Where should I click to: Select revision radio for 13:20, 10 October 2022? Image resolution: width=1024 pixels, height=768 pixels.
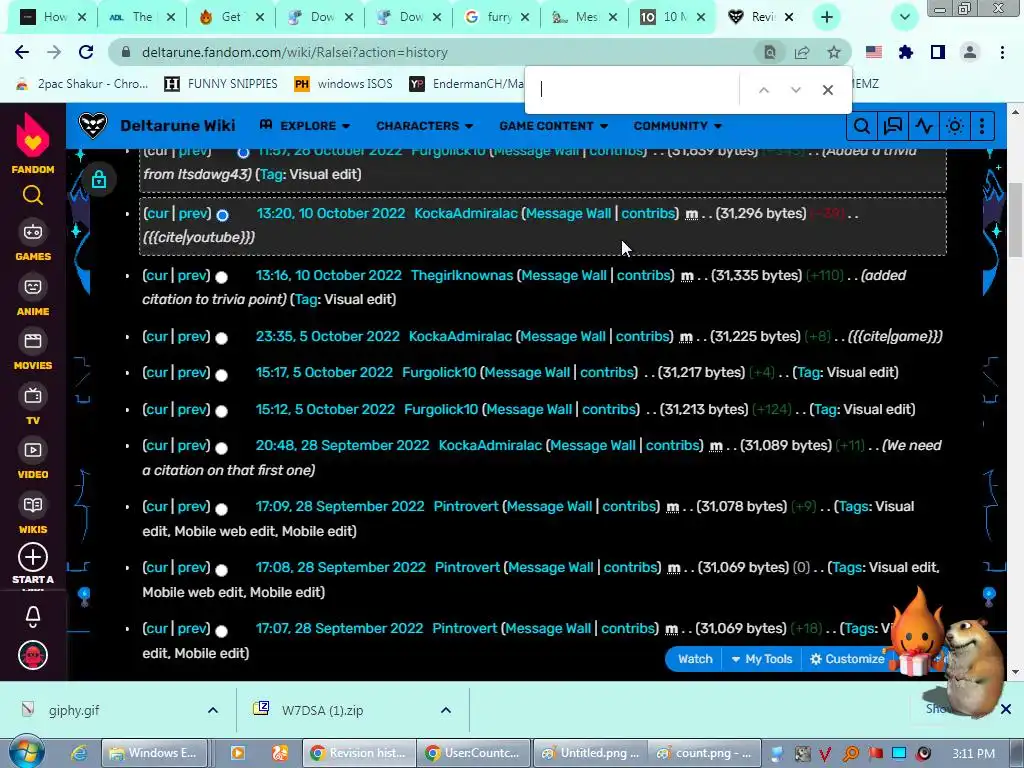tap(223, 215)
